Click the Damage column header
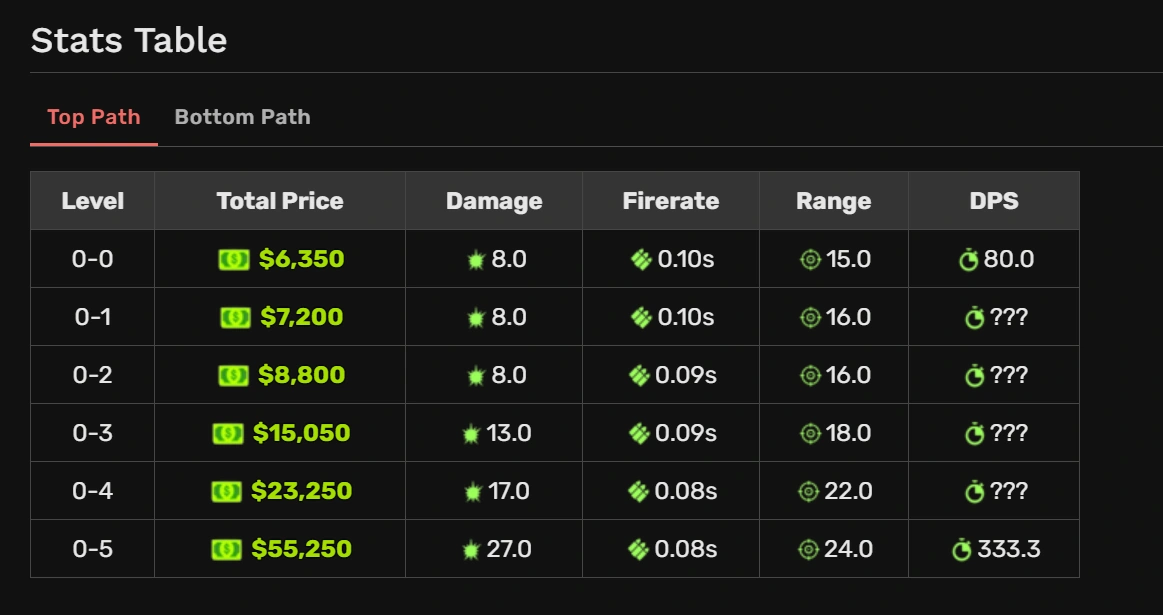Viewport: 1163px width, 615px height. pos(494,201)
